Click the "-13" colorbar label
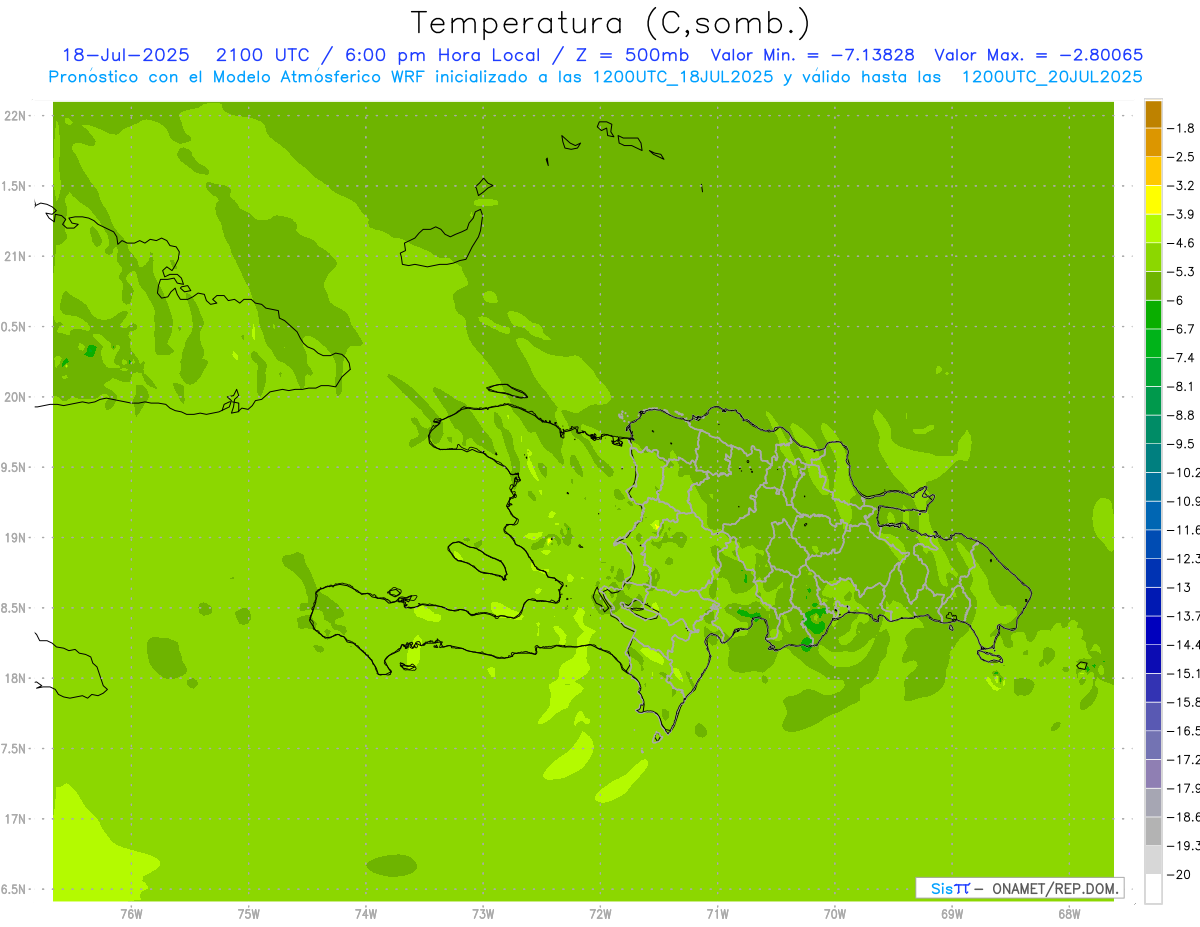 click(x=1180, y=587)
